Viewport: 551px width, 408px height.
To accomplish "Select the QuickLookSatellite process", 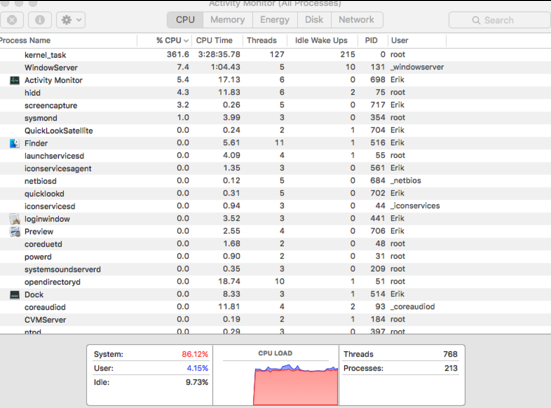I will click(59, 131).
